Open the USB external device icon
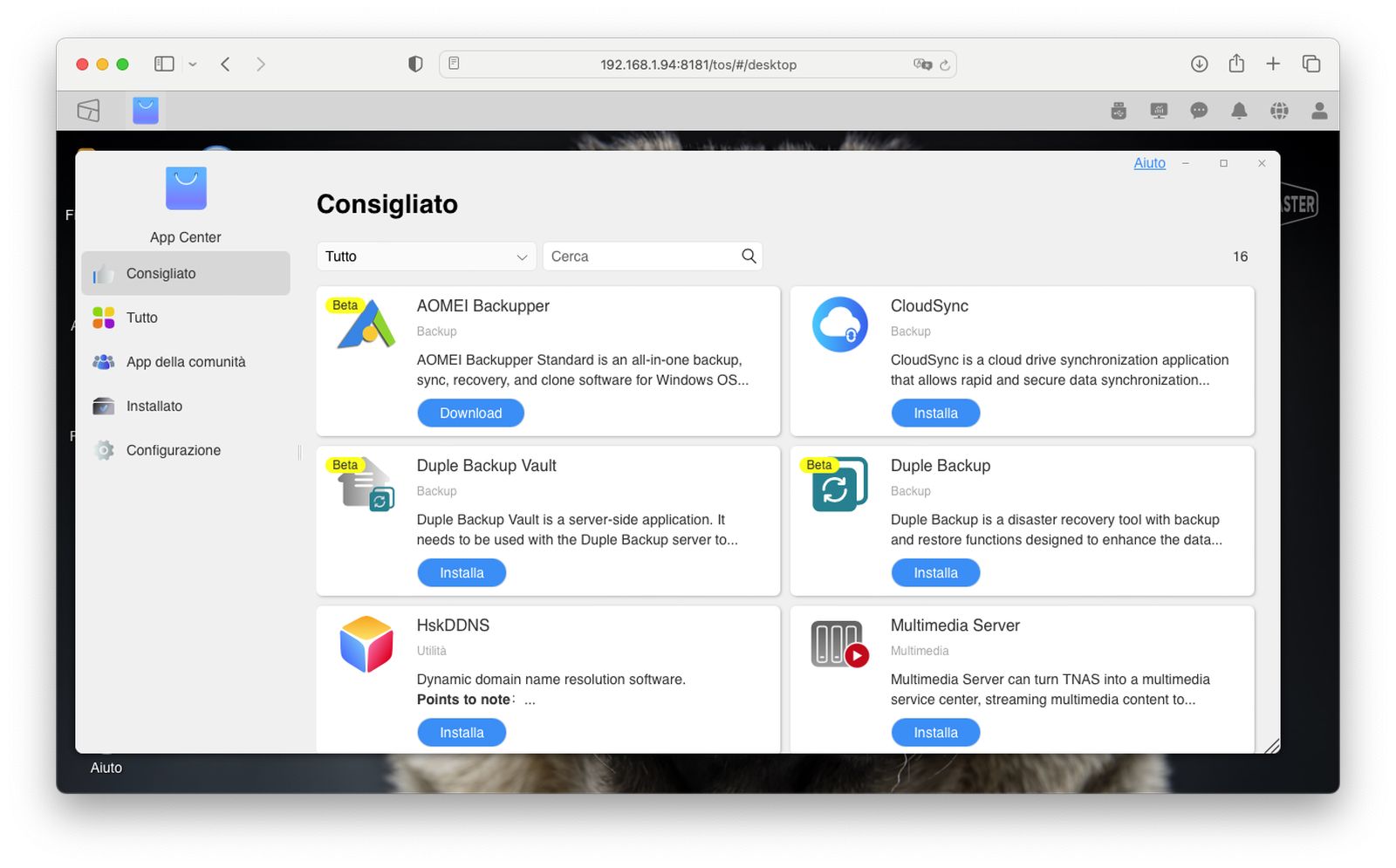This screenshot has height=868, width=1396. point(1119,111)
